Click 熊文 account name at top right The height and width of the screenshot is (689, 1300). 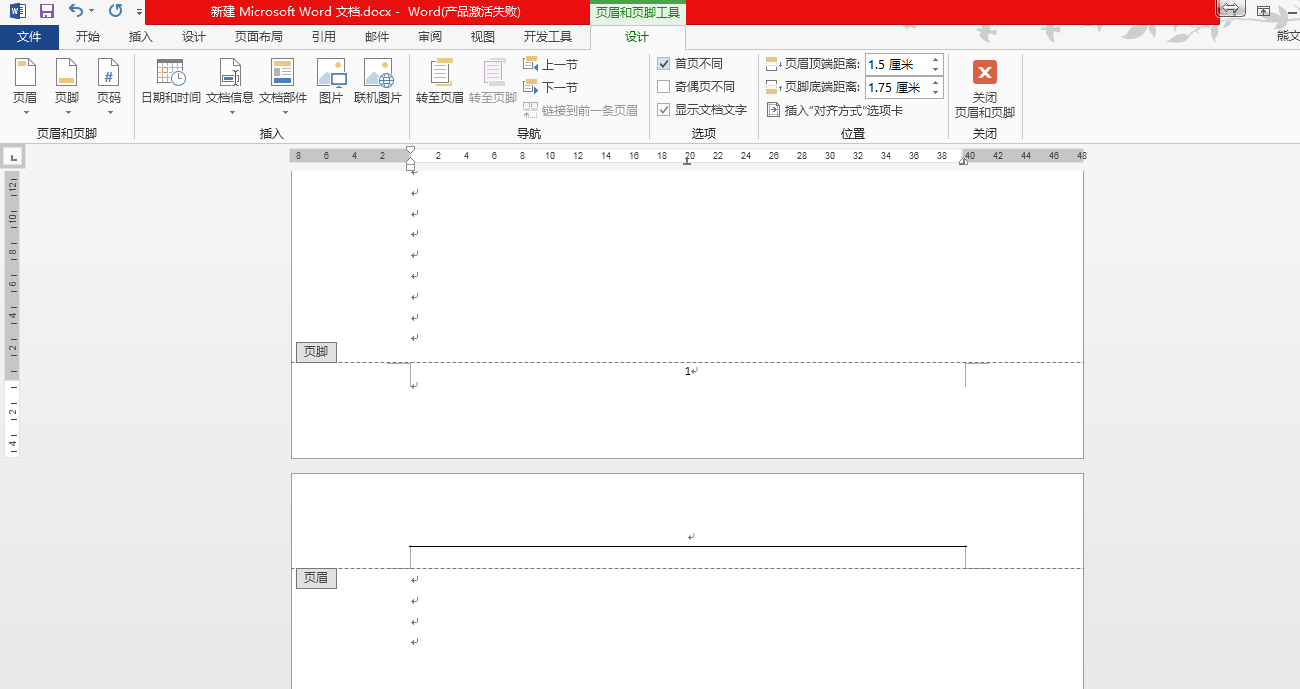click(1288, 37)
